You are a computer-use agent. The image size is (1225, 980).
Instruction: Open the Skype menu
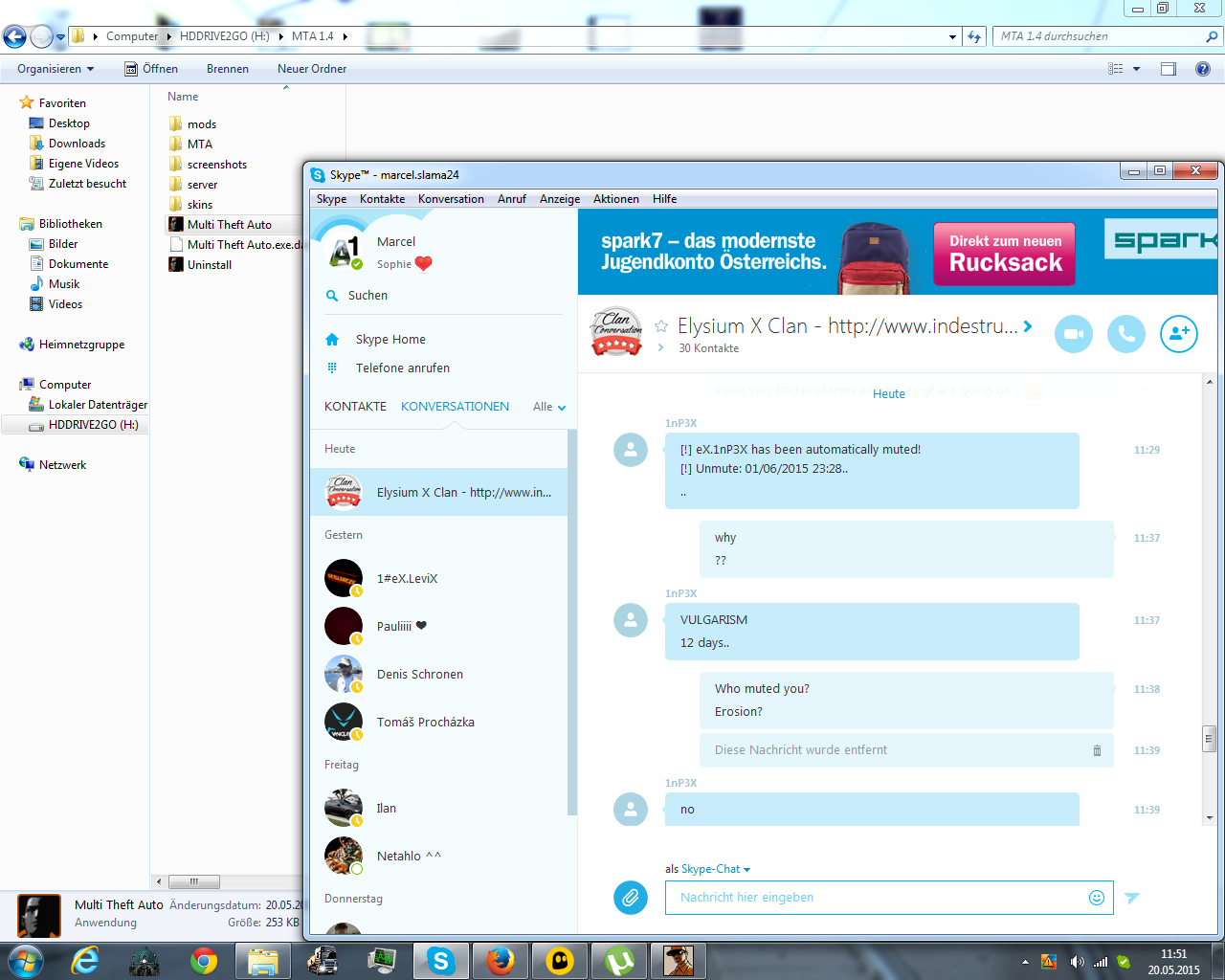click(332, 199)
